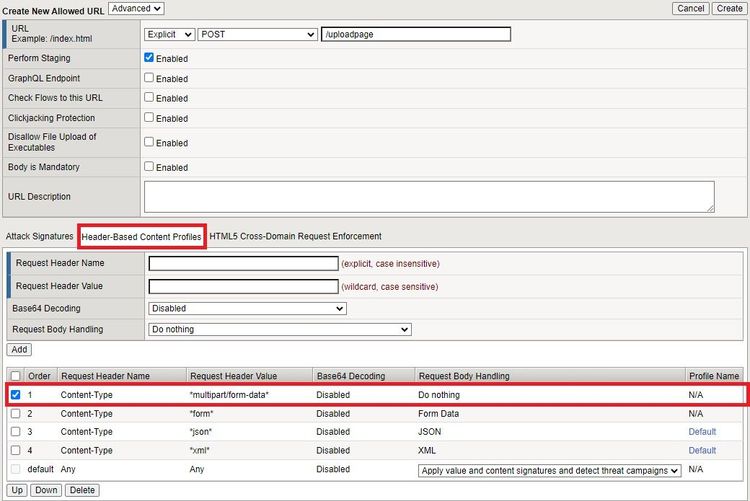
Task: Disable the Perform Staging checkbox
Action: pyautogui.click(x=149, y=58)
